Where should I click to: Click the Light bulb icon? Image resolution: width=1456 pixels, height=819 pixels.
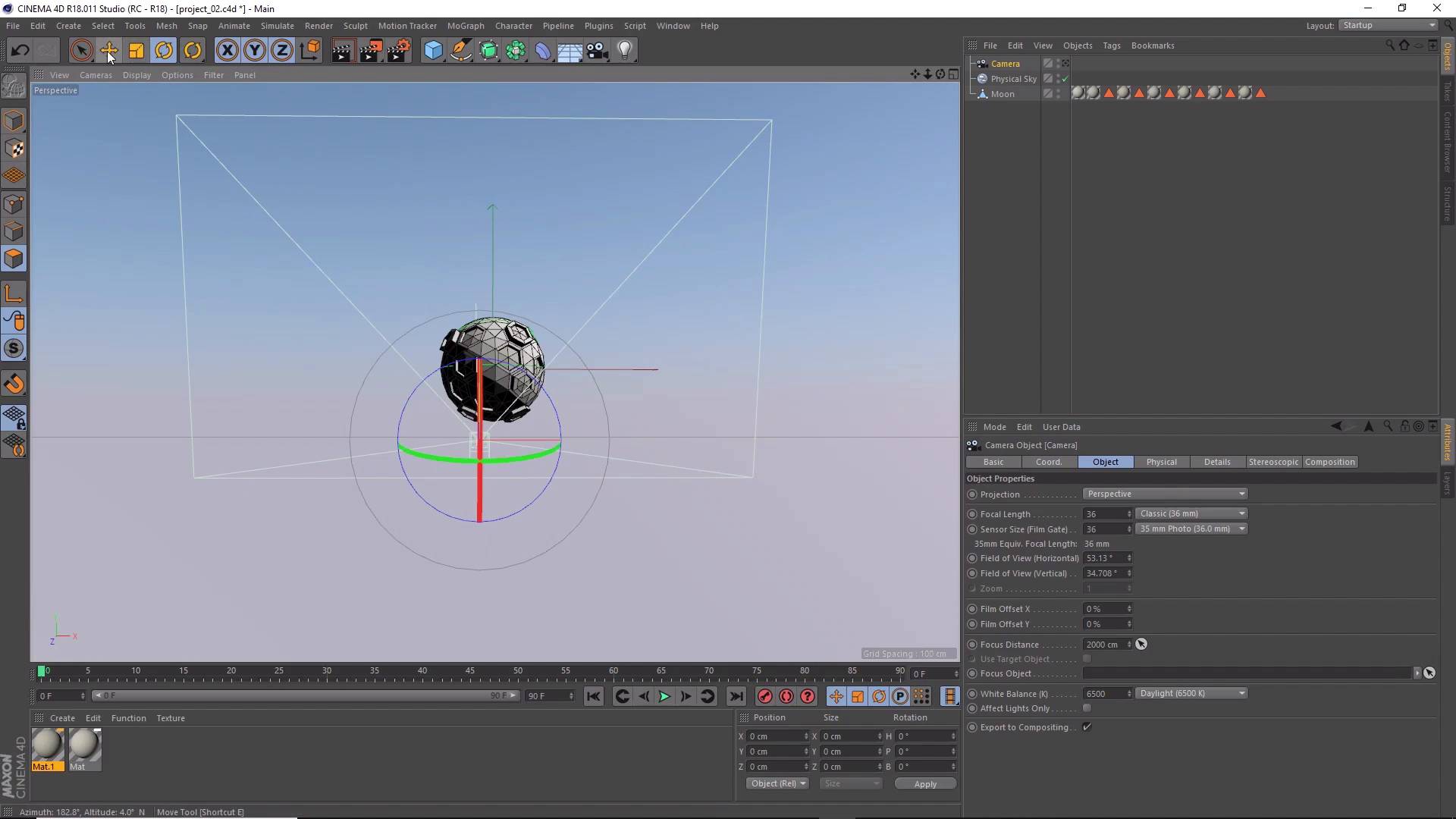(x=625, y=51)
